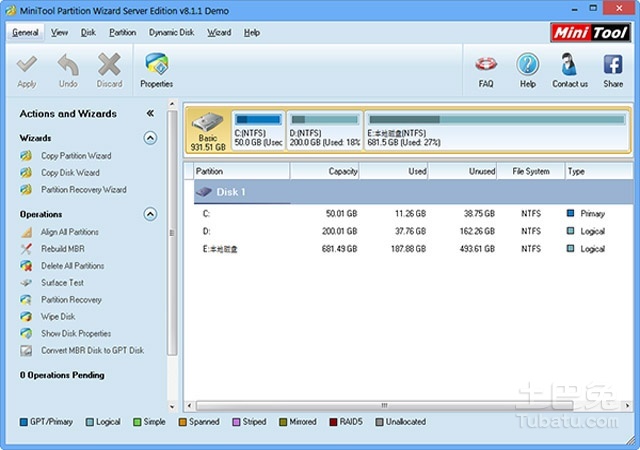Click the Undo arrow icon
The width and height of the screenshot is (640, 450).
pos(68,65)
